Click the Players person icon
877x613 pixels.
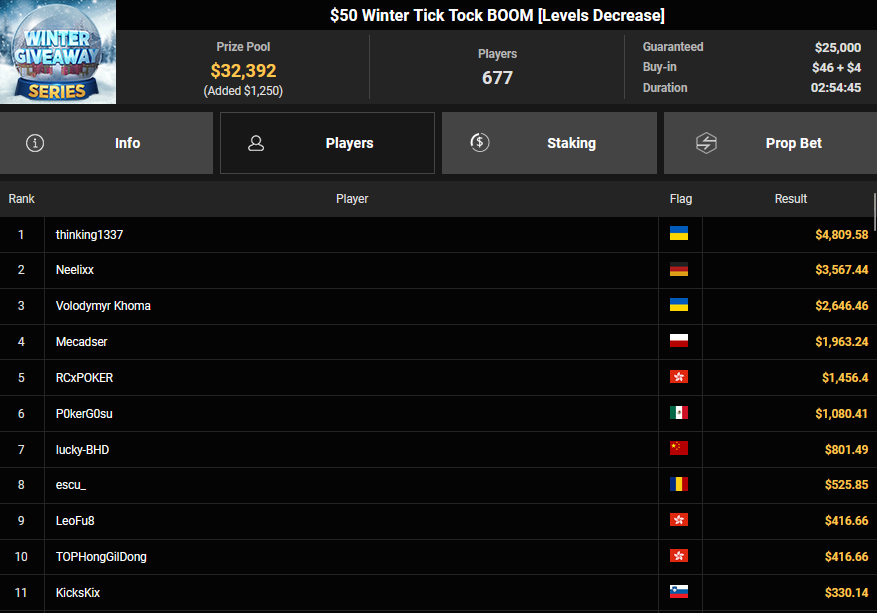pos(256,143)
